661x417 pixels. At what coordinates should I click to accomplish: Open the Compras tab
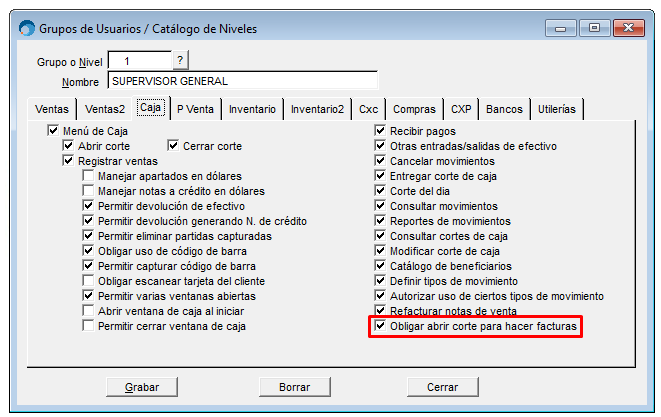[414, 109]
